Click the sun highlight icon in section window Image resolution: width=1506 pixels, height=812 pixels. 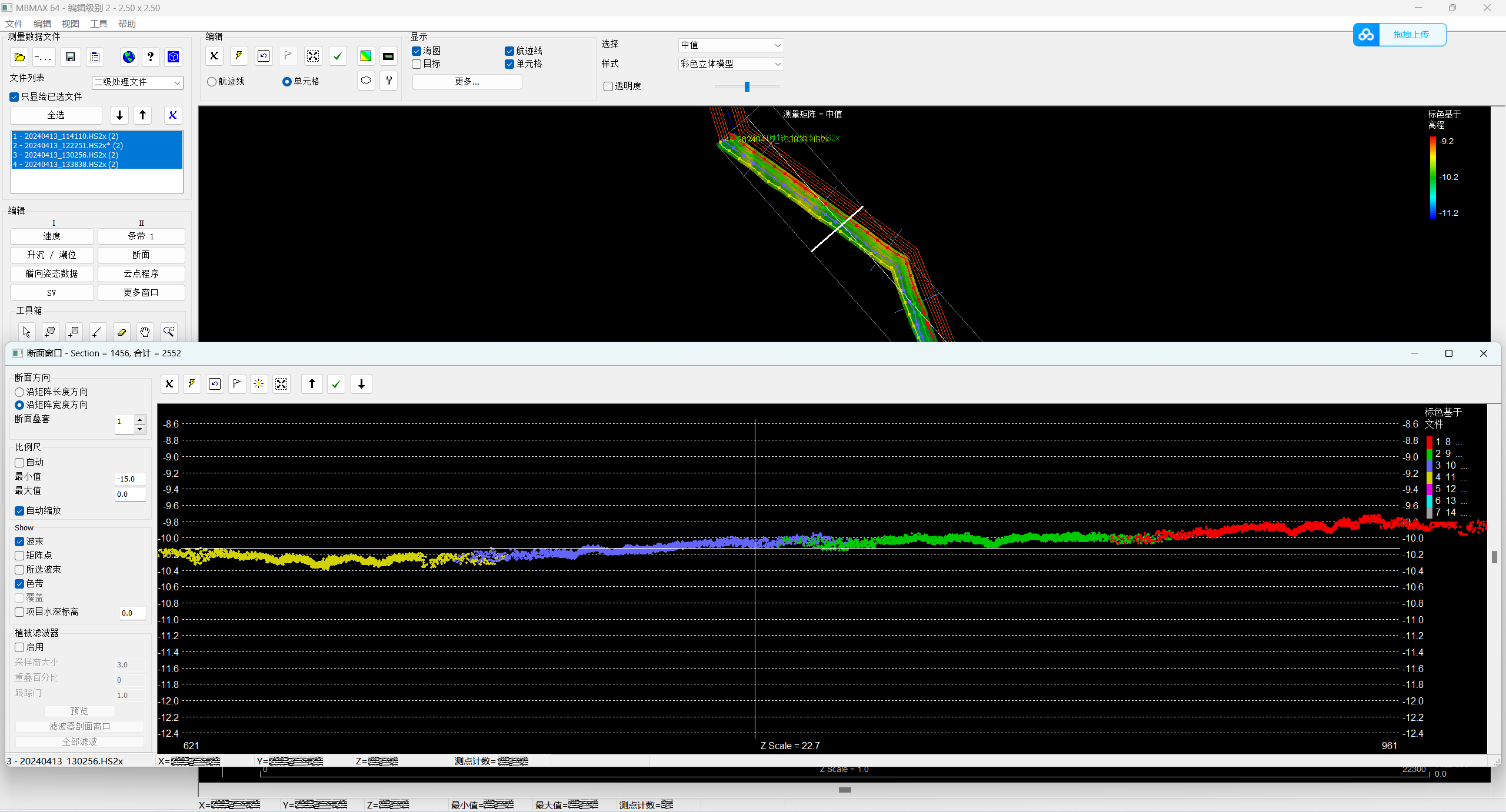(x=259, y=384)
